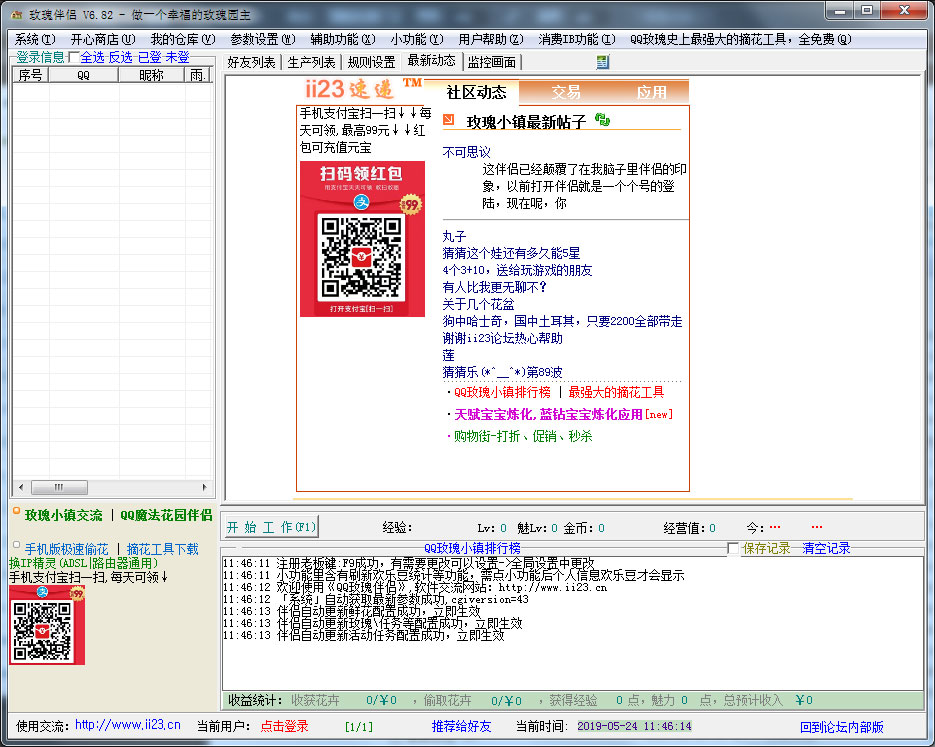
Task: Click the small icon right of the 监控画面 tab
Action: click(x=602, y=62)
